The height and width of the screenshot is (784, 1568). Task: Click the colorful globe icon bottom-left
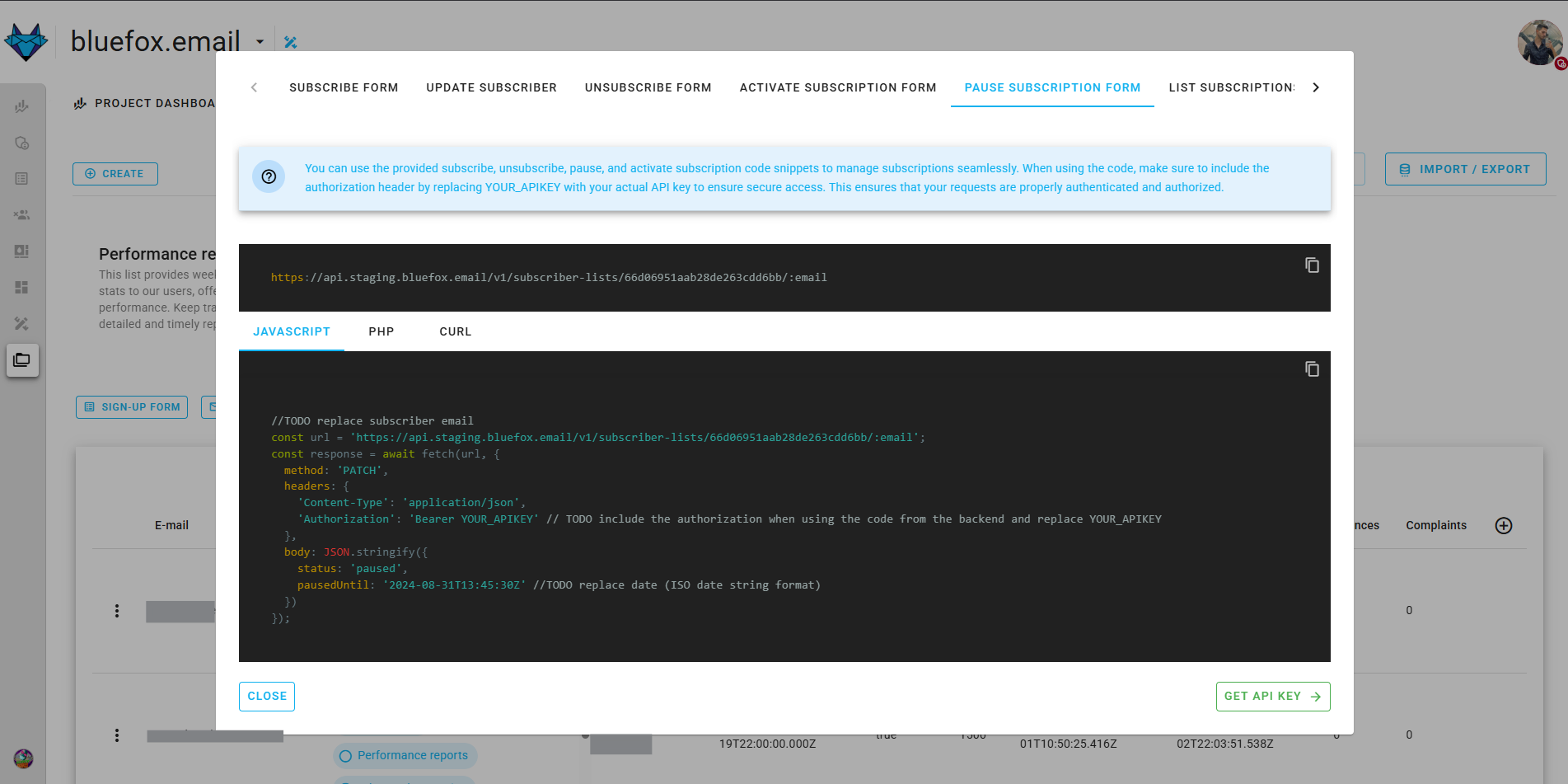click(23, 758)
